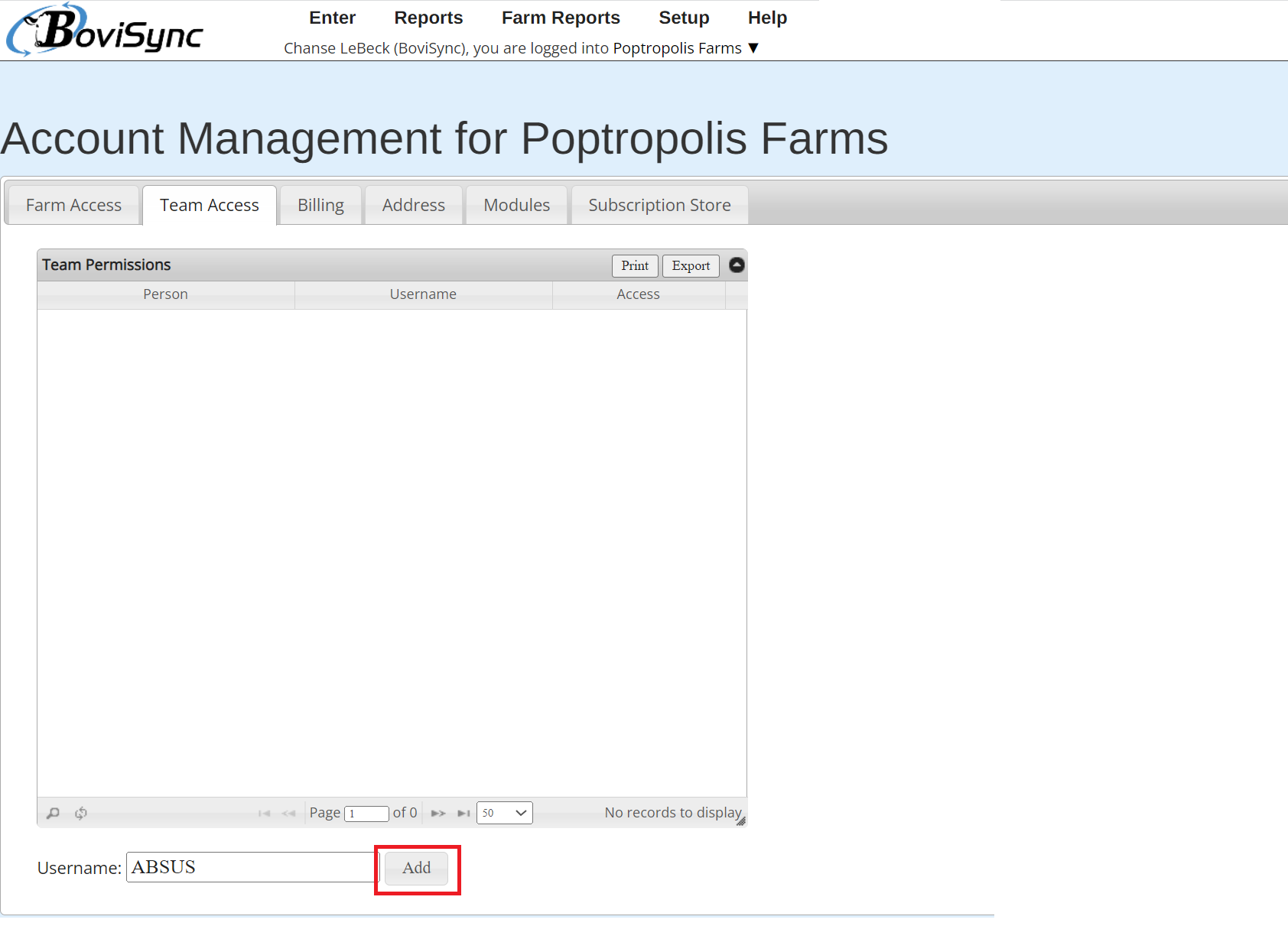The image size is (1288, 939).
Task: Click the Print button
Action: [x=635, y=265]
